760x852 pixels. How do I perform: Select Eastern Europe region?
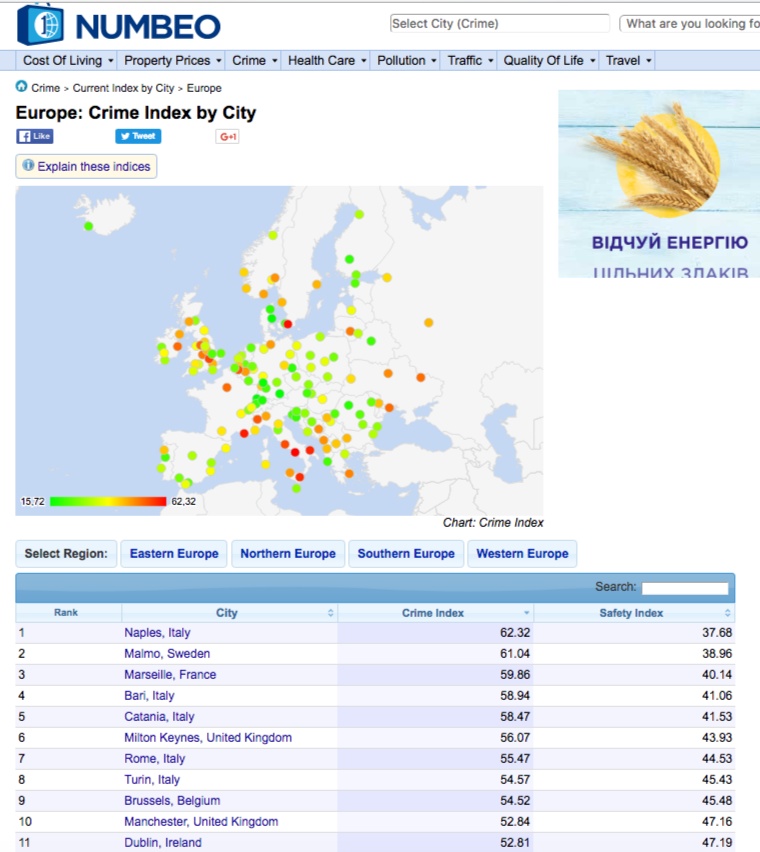coord(174,554)
